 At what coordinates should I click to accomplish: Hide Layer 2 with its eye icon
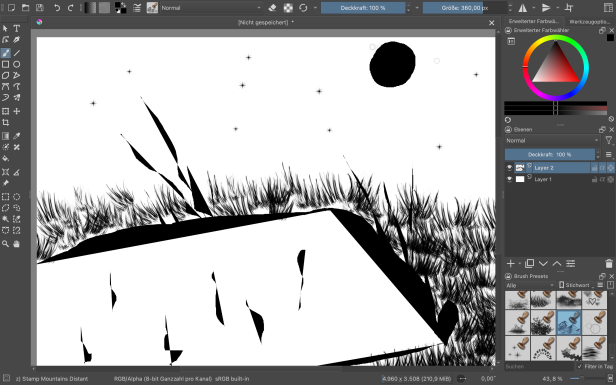[510, 168]
